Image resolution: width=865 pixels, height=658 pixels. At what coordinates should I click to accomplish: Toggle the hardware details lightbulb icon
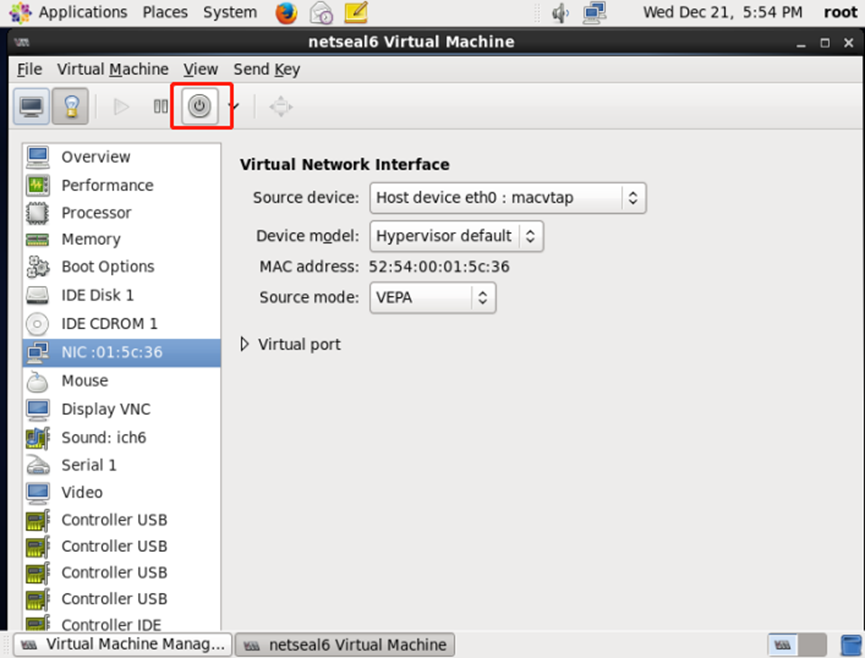[x=70, y=106]
